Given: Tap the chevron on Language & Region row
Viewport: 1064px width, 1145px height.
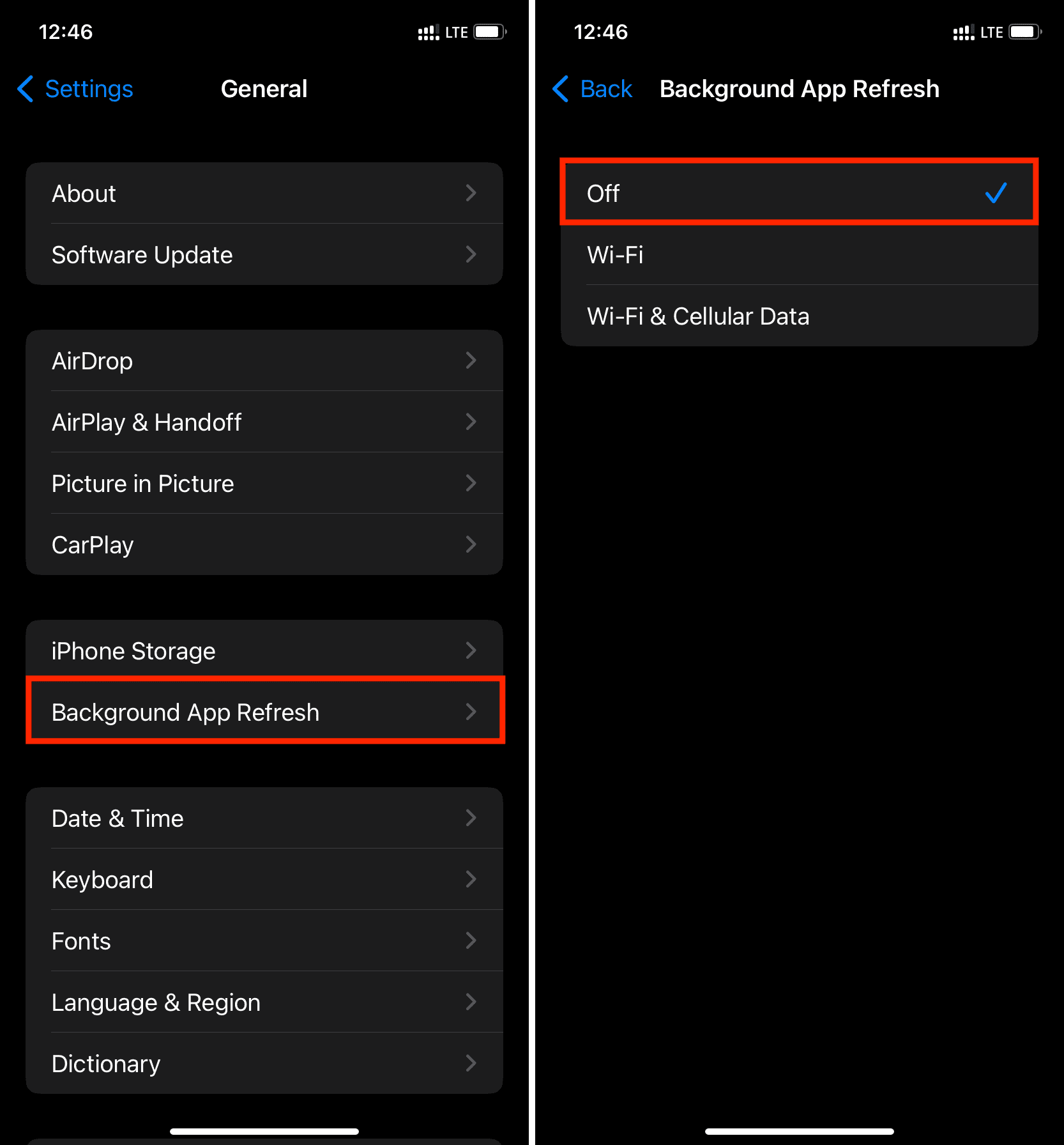Looking at the screenshot, I should point(471,1002).
